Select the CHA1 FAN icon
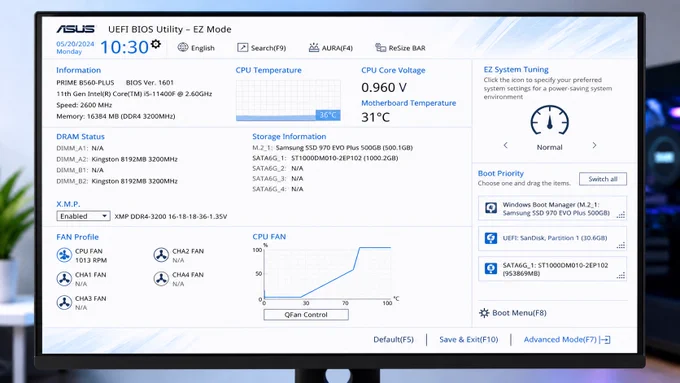This screenshot has height=383, width=680. pos(64,278)
